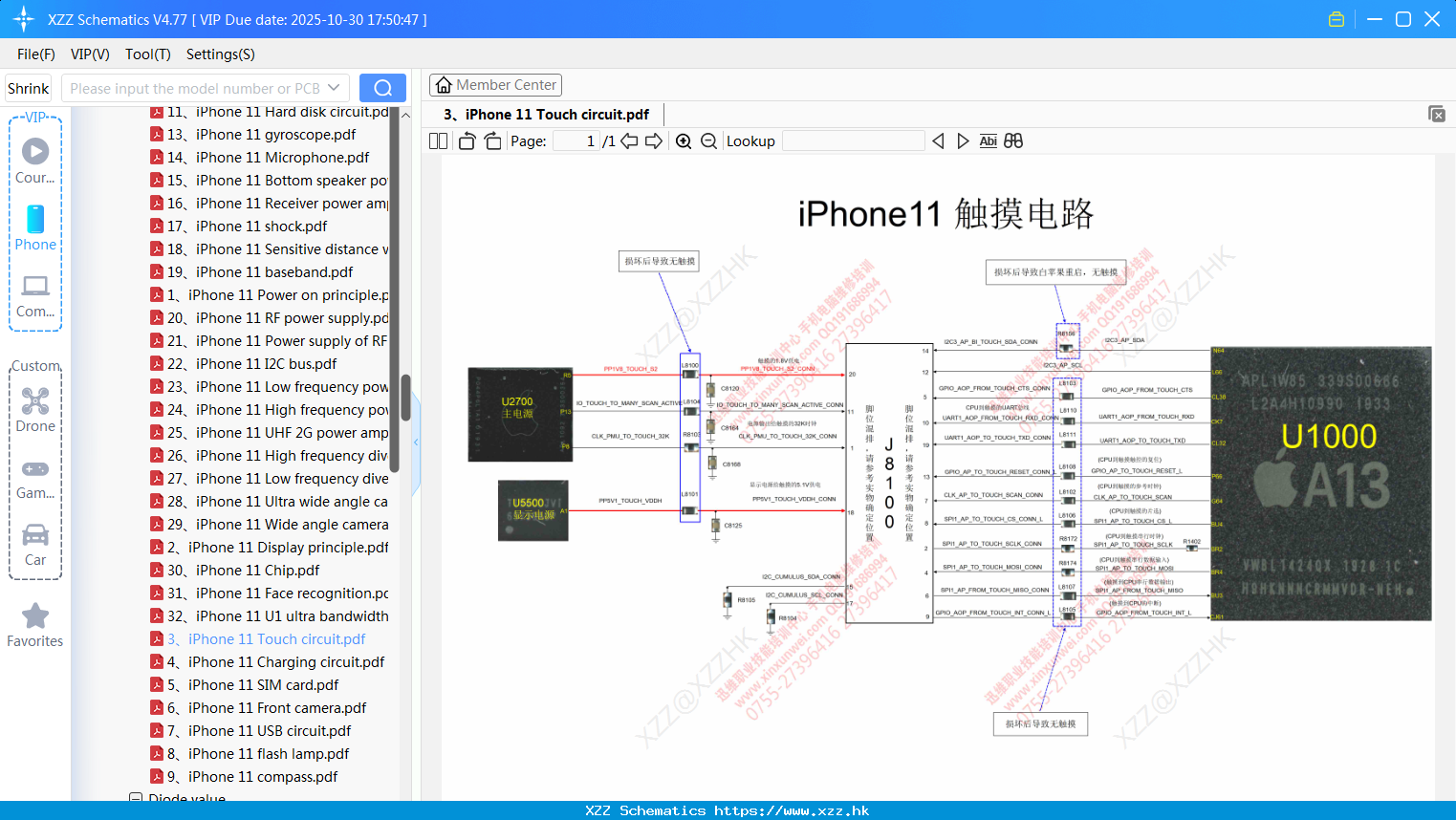Click the page number input field
Image resolution: width=1456 pixels, height=820 pixels.
576,141
